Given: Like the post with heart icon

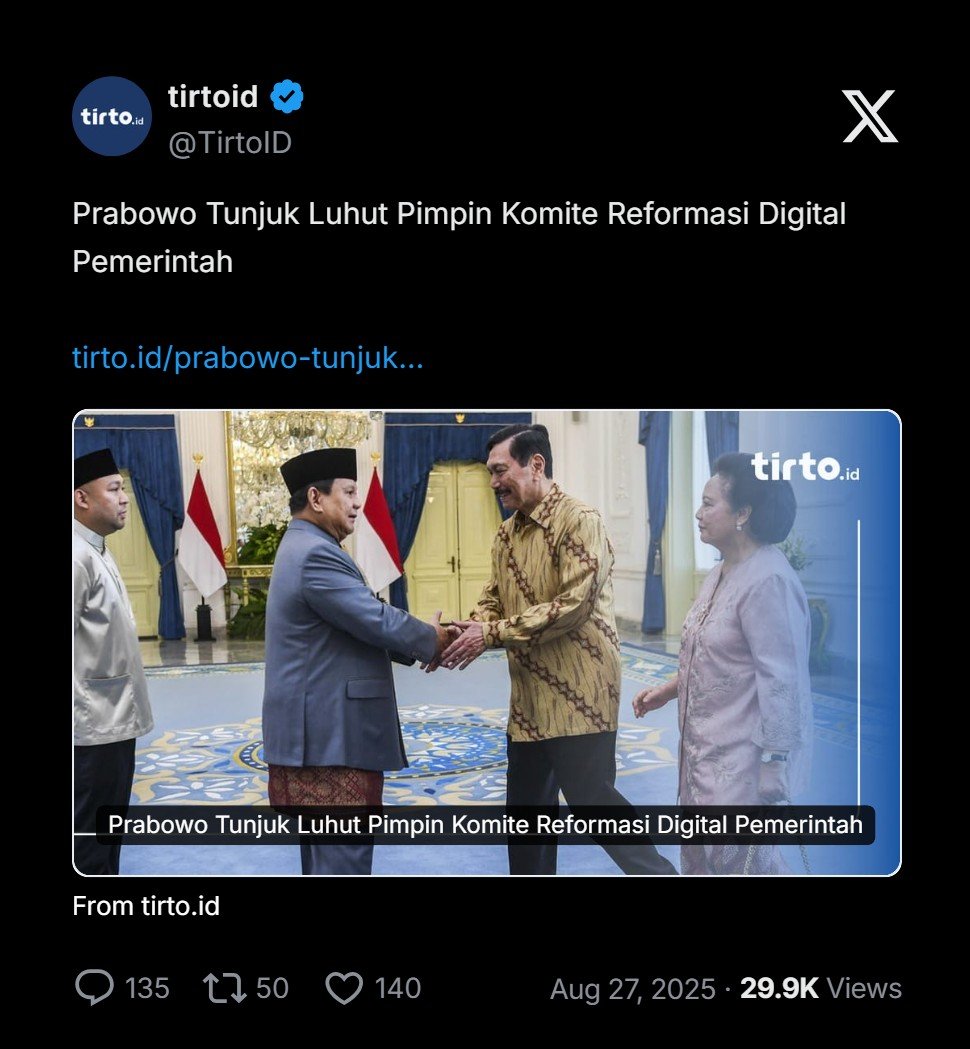Looking at the screenshot, I should 344,988.
